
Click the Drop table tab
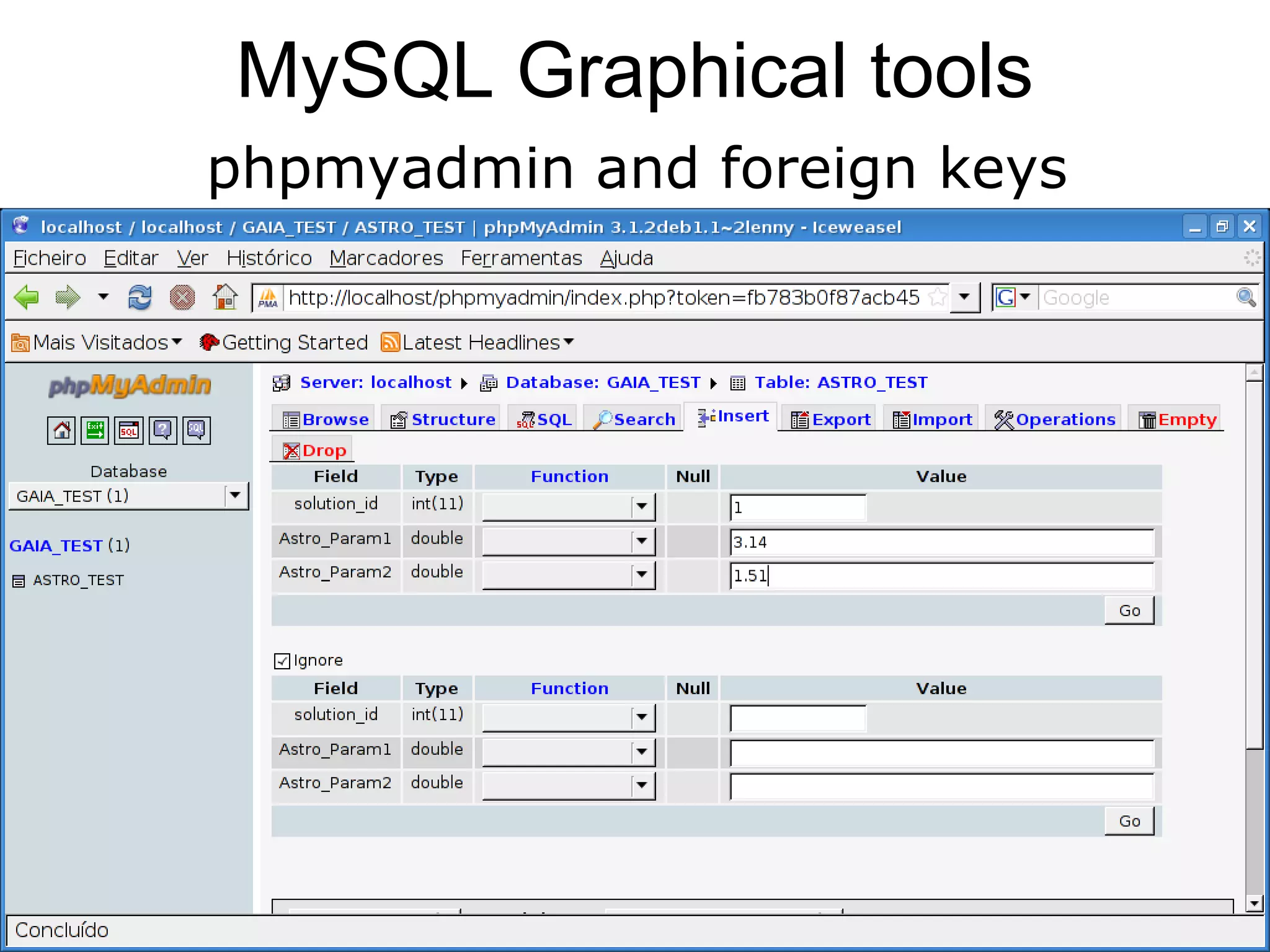click(x=313, y=451)
